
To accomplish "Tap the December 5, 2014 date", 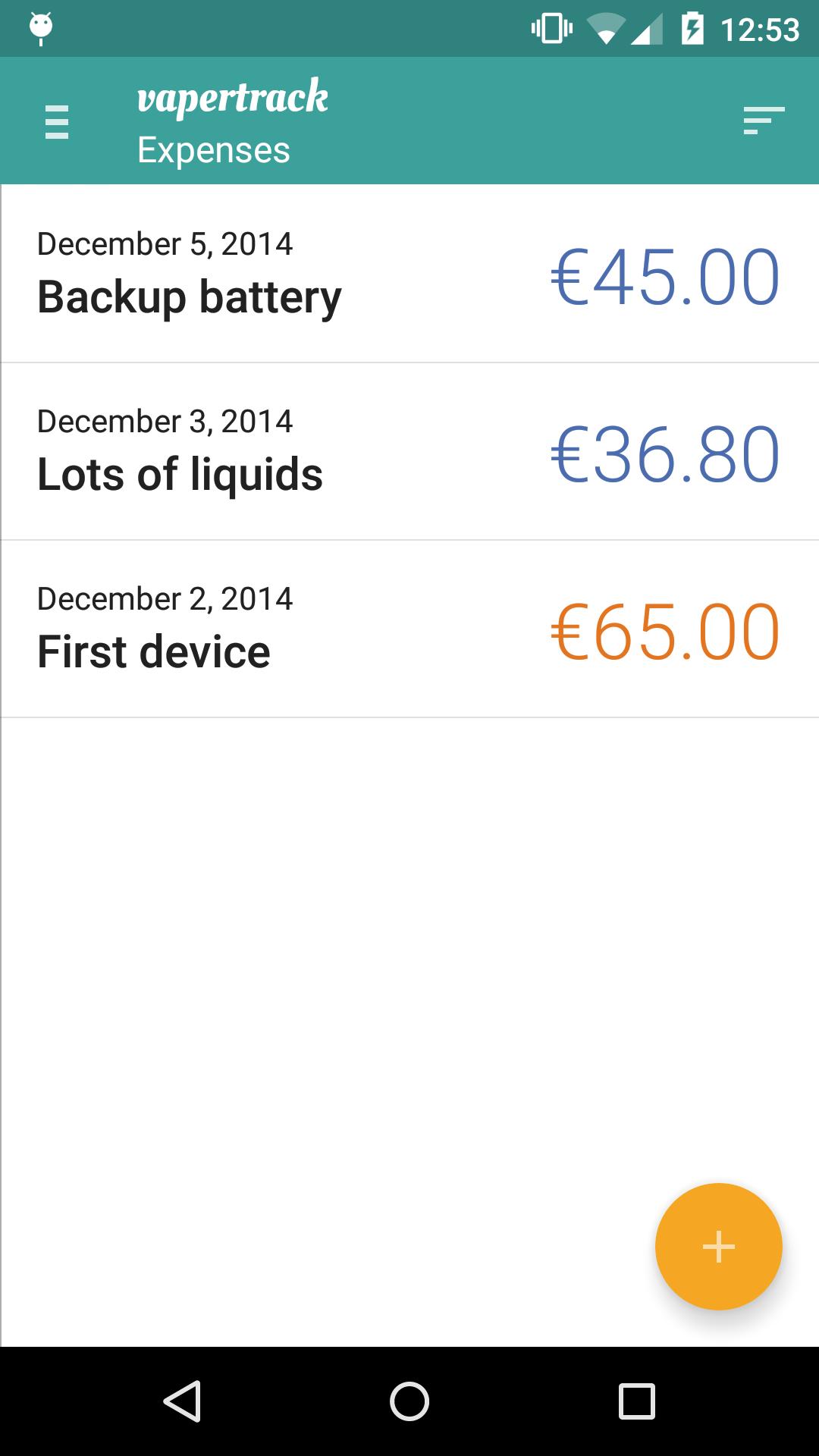I will 165,244.
